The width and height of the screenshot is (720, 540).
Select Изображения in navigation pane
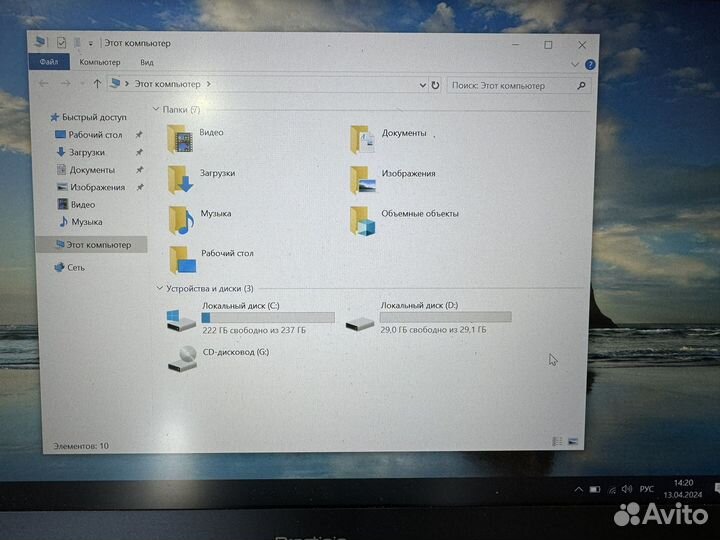click(x=91, y=187)
